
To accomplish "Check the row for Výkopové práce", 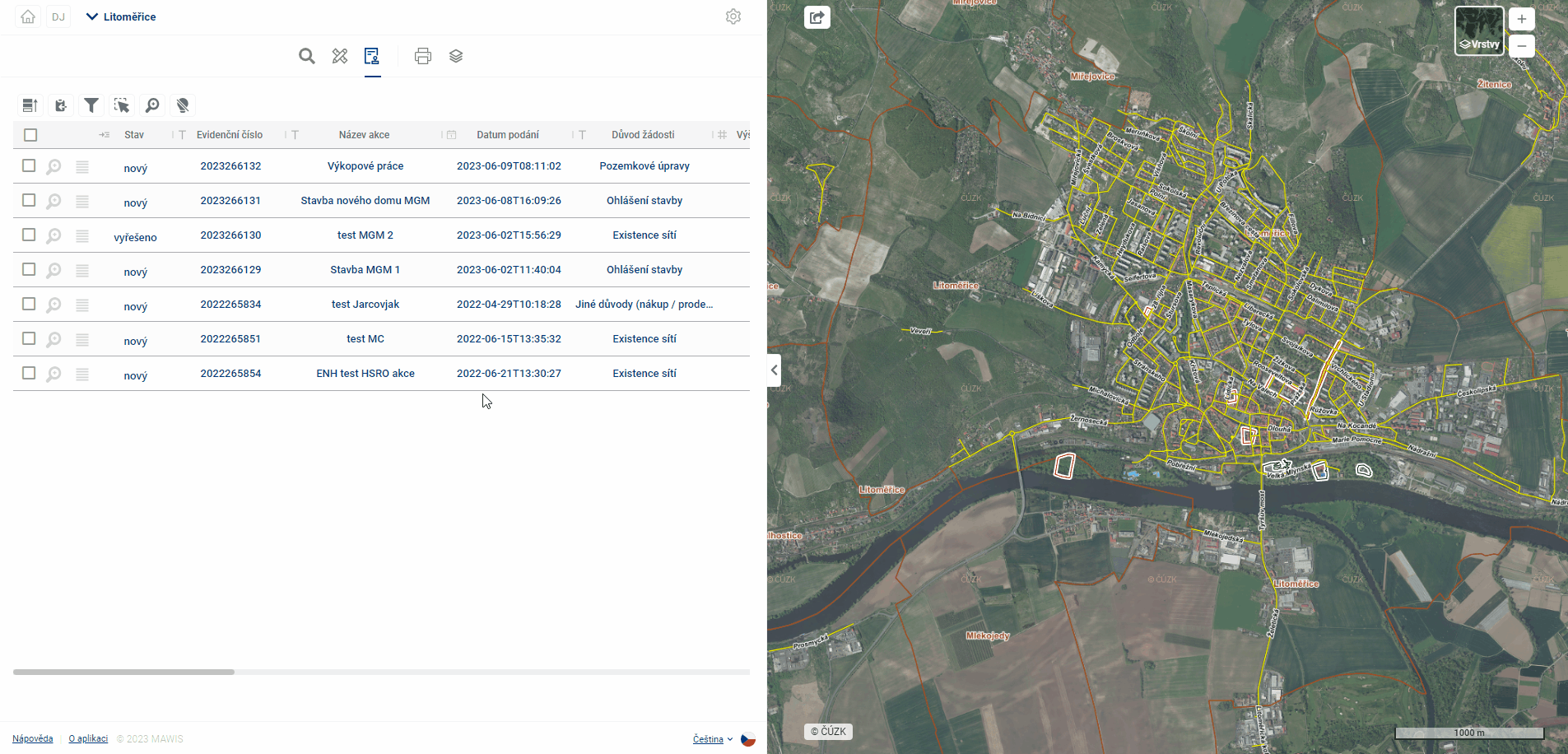I will click(29, 165).
